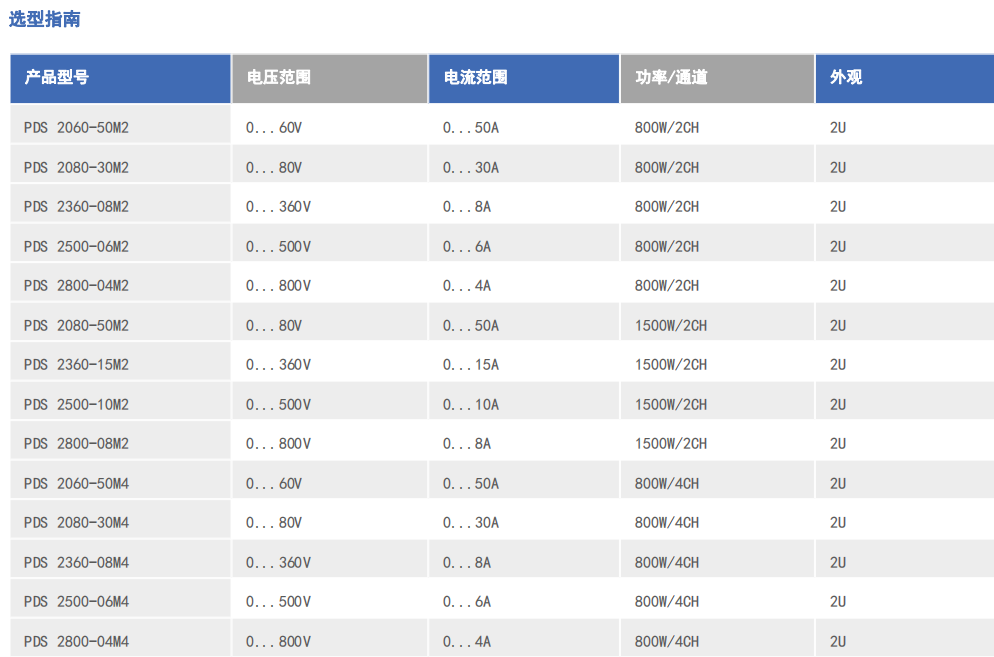Screen dimensions: 994x657
Task: Click 800W/4CH in PDS 2500-06M4 row
Action: [x=667, y=602]
